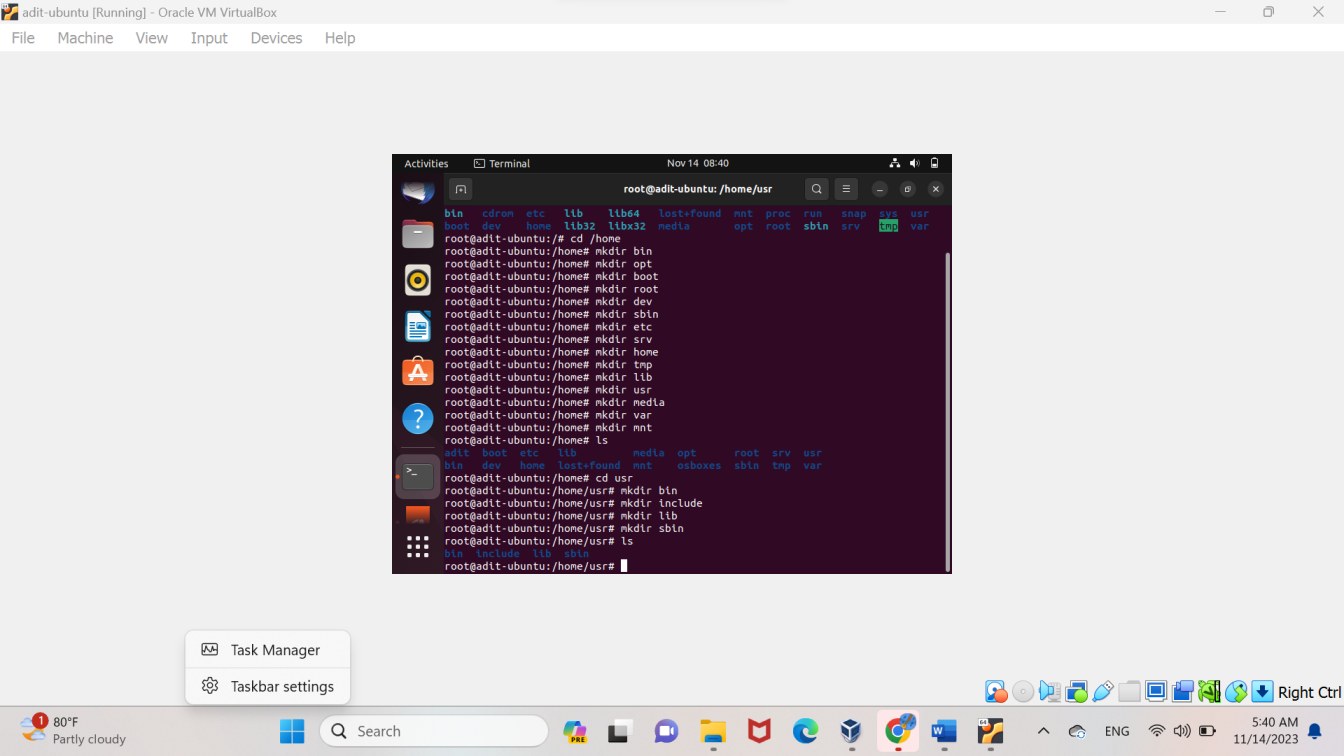Click the VirtualBox mouse integration icon
The image size is (1344, 756).
click(x=1236, y=692)
